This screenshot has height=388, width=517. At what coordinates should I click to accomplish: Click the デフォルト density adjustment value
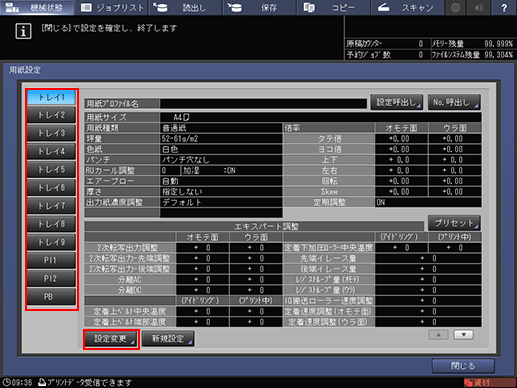point(221,203)
